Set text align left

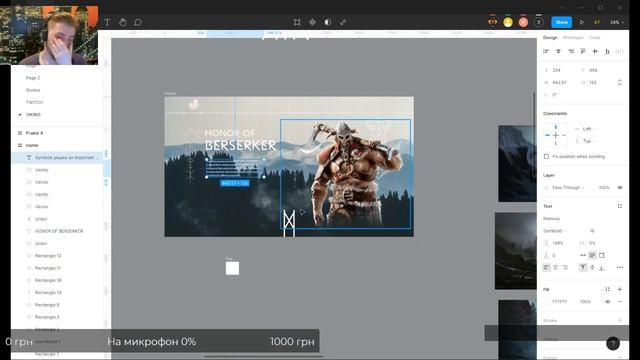pyautogui.click(x=546, y=268)
